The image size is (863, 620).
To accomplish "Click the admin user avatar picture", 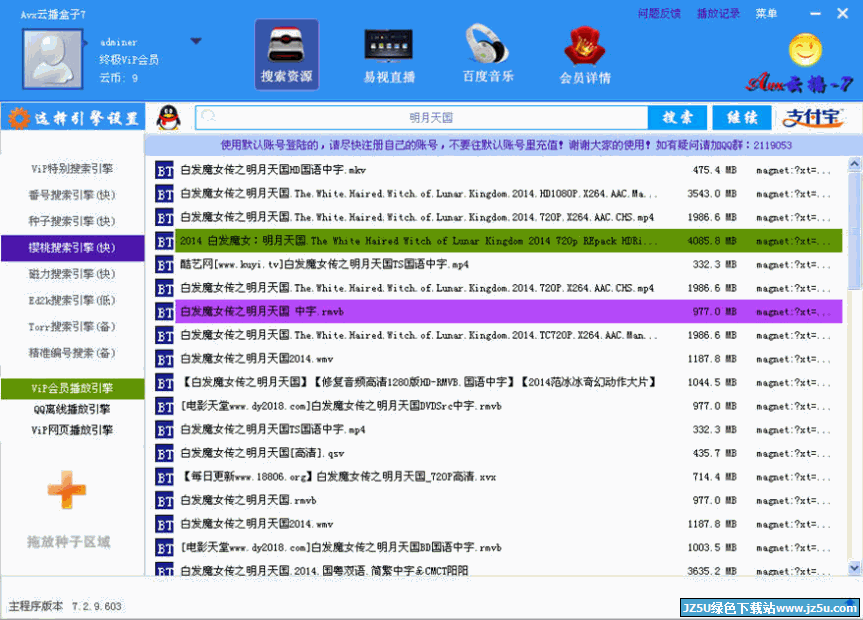I will tap(52, 59).
